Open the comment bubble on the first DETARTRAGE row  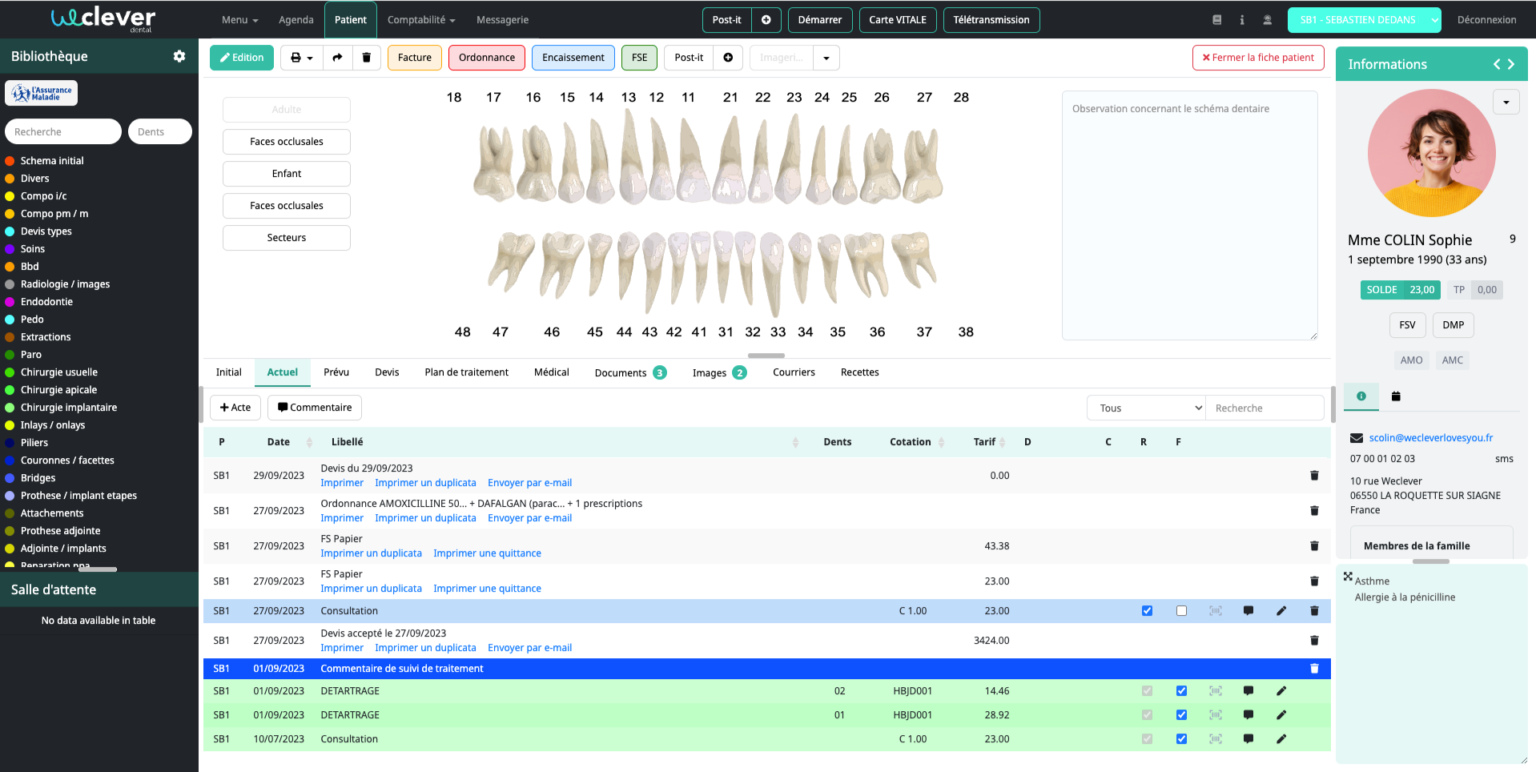coord(1248,690)
